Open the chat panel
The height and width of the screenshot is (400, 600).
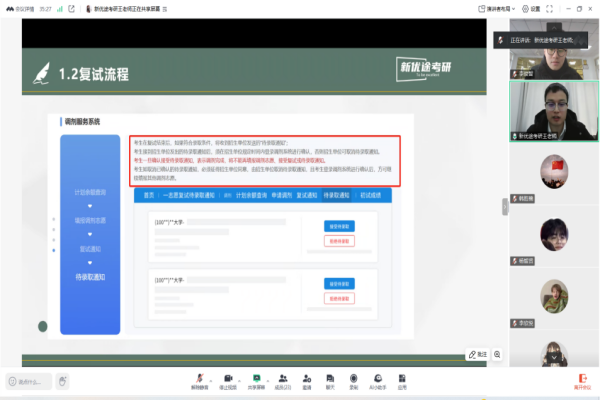click(x=330, y=379)
